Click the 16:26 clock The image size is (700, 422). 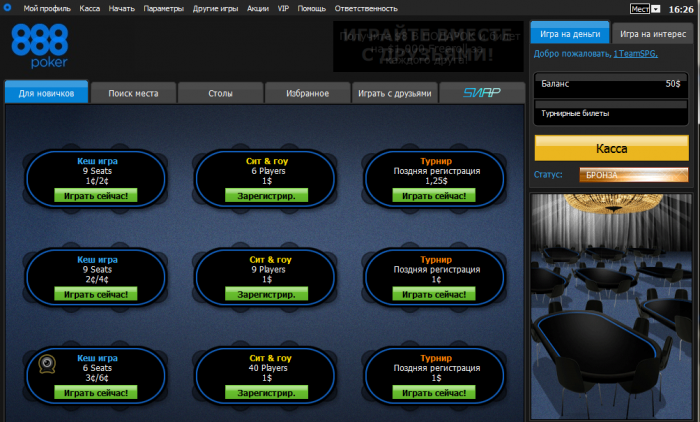point(681,9)
